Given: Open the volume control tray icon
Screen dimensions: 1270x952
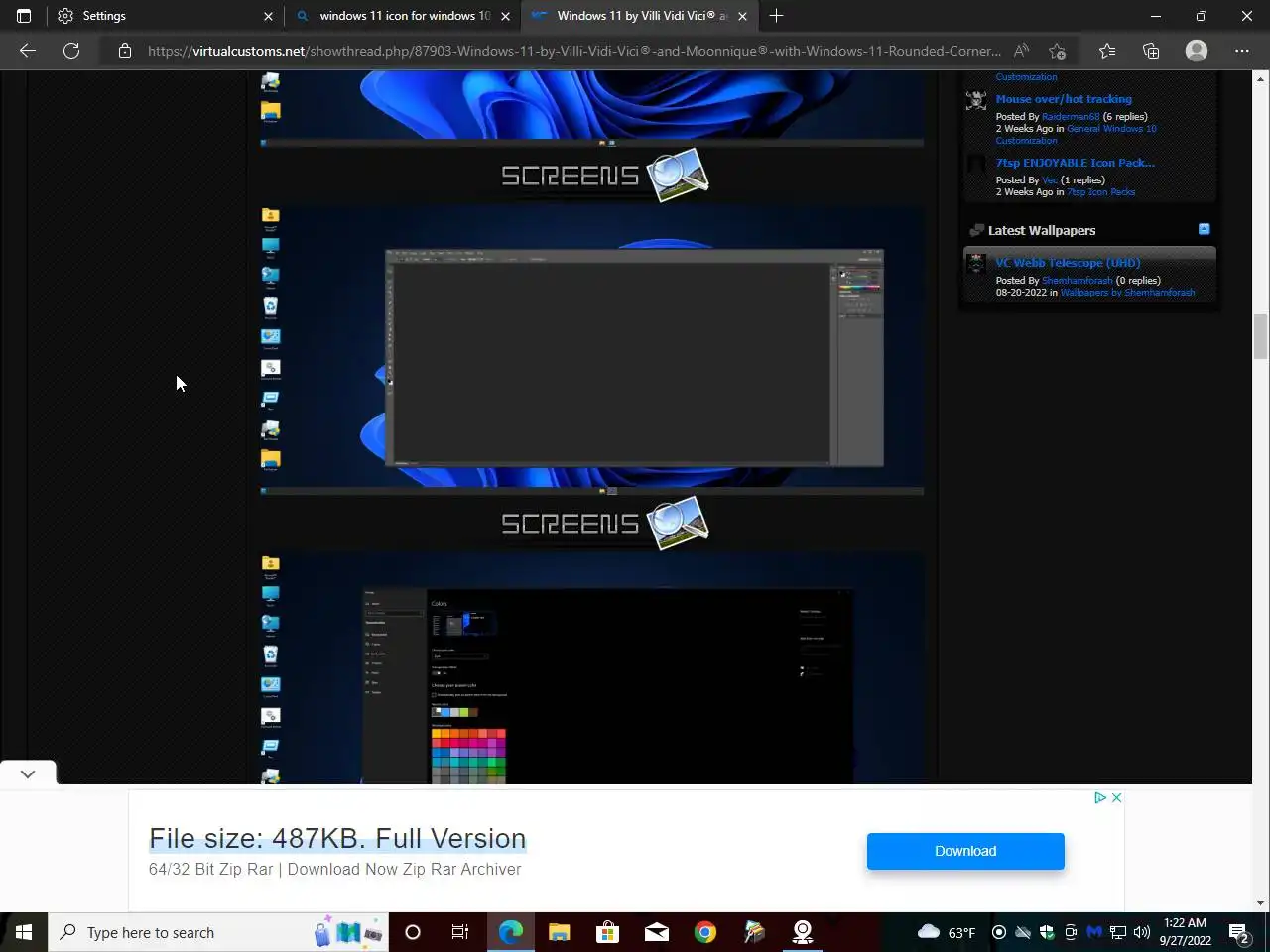Looking at the screenshot, I should [x=1142, y=932].
